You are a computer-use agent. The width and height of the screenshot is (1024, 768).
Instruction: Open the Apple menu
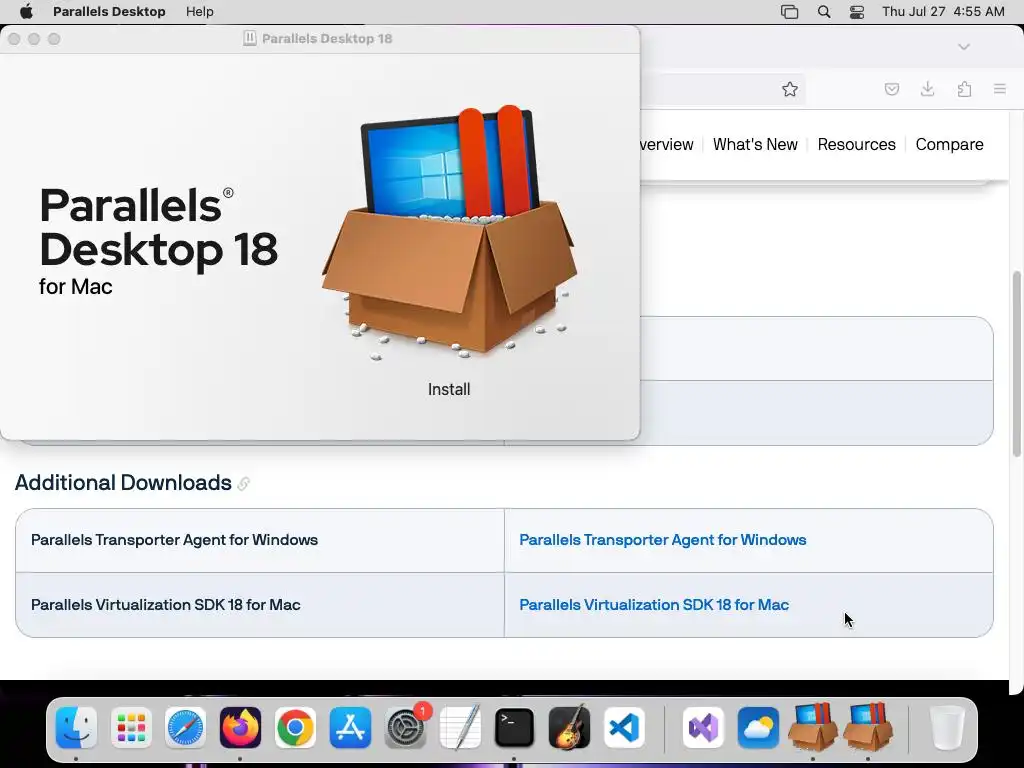(x=26, y=12)
